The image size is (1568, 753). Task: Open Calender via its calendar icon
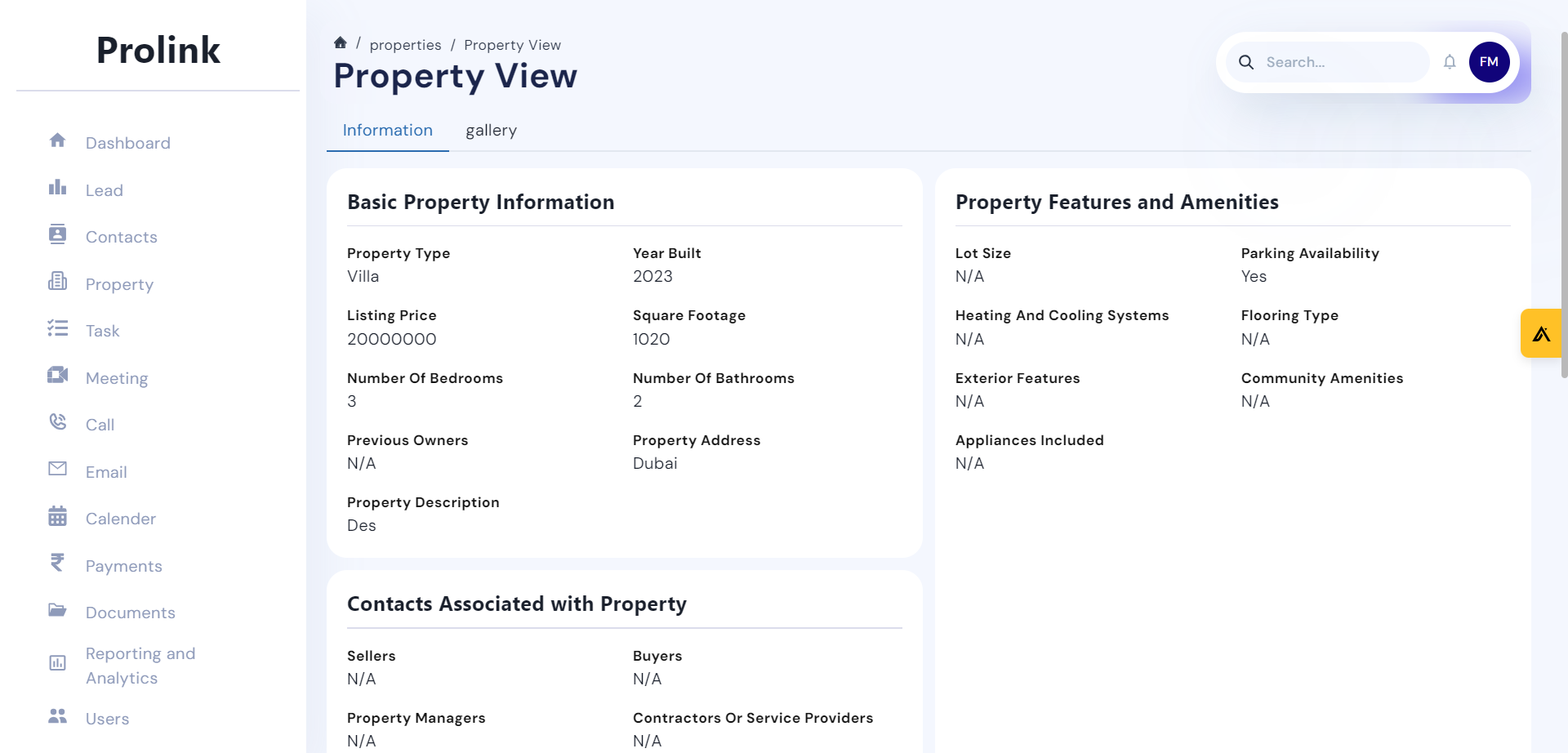[57, 515]
